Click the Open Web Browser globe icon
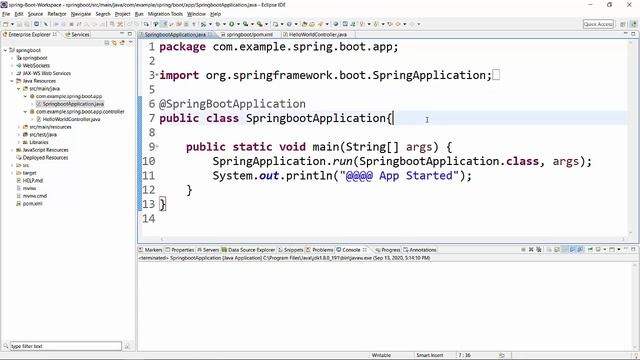The image size is (640, 360). click(x=336, y=24)
